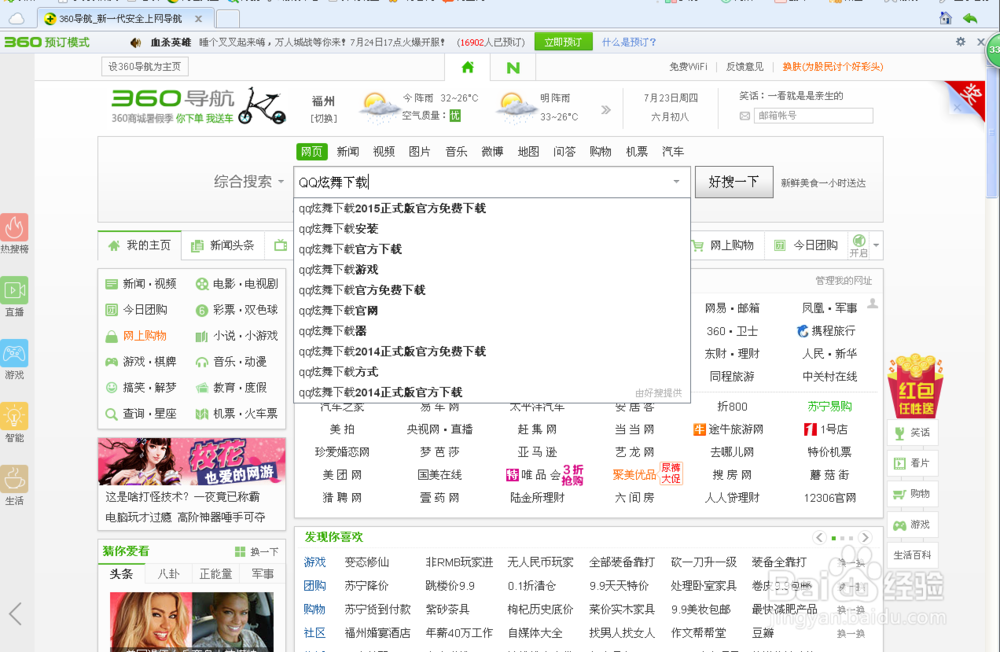Switch to 八卦 tab in 猜你爱看
The height and width of the screenshot is (652, 1000).
tap(168, 574)
